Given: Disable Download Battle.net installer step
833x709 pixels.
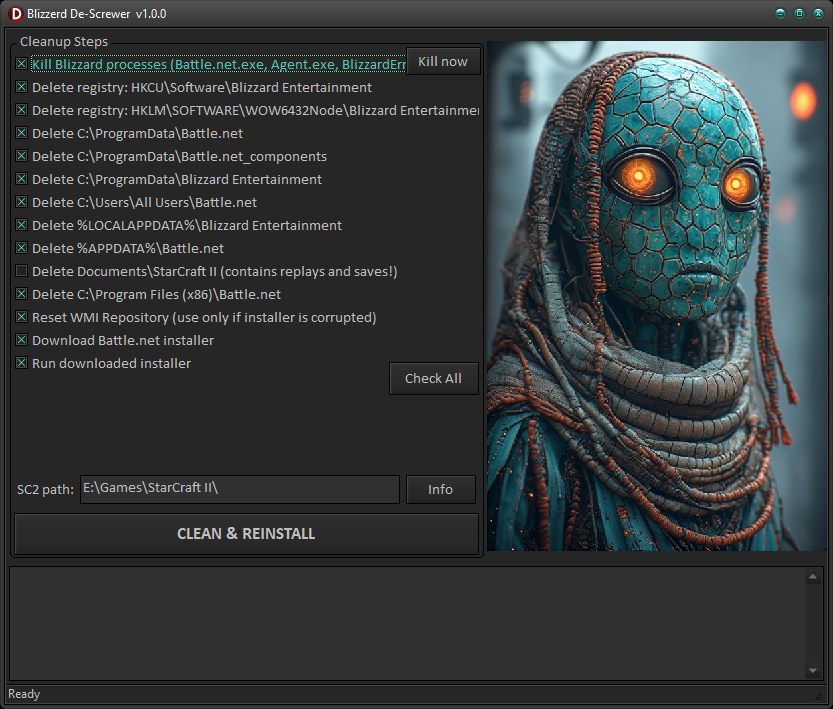Looking at the screenshot, I should (22, 341).
